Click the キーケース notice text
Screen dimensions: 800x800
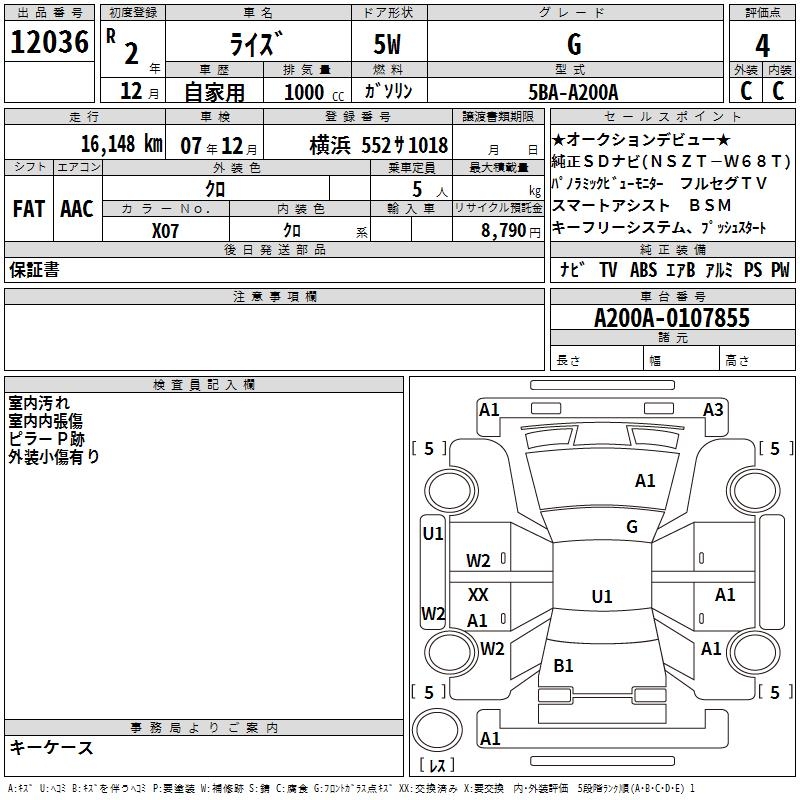point(51,748)
